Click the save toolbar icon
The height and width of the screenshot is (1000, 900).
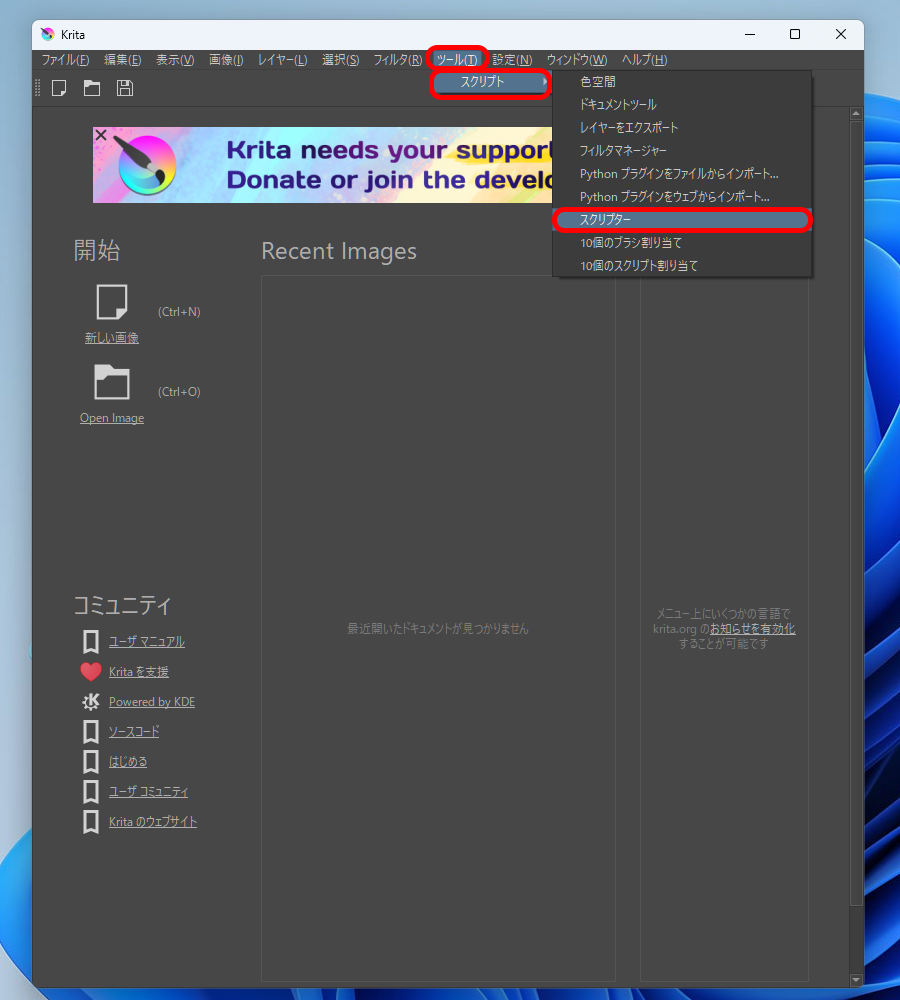click(x=125, y=88)
